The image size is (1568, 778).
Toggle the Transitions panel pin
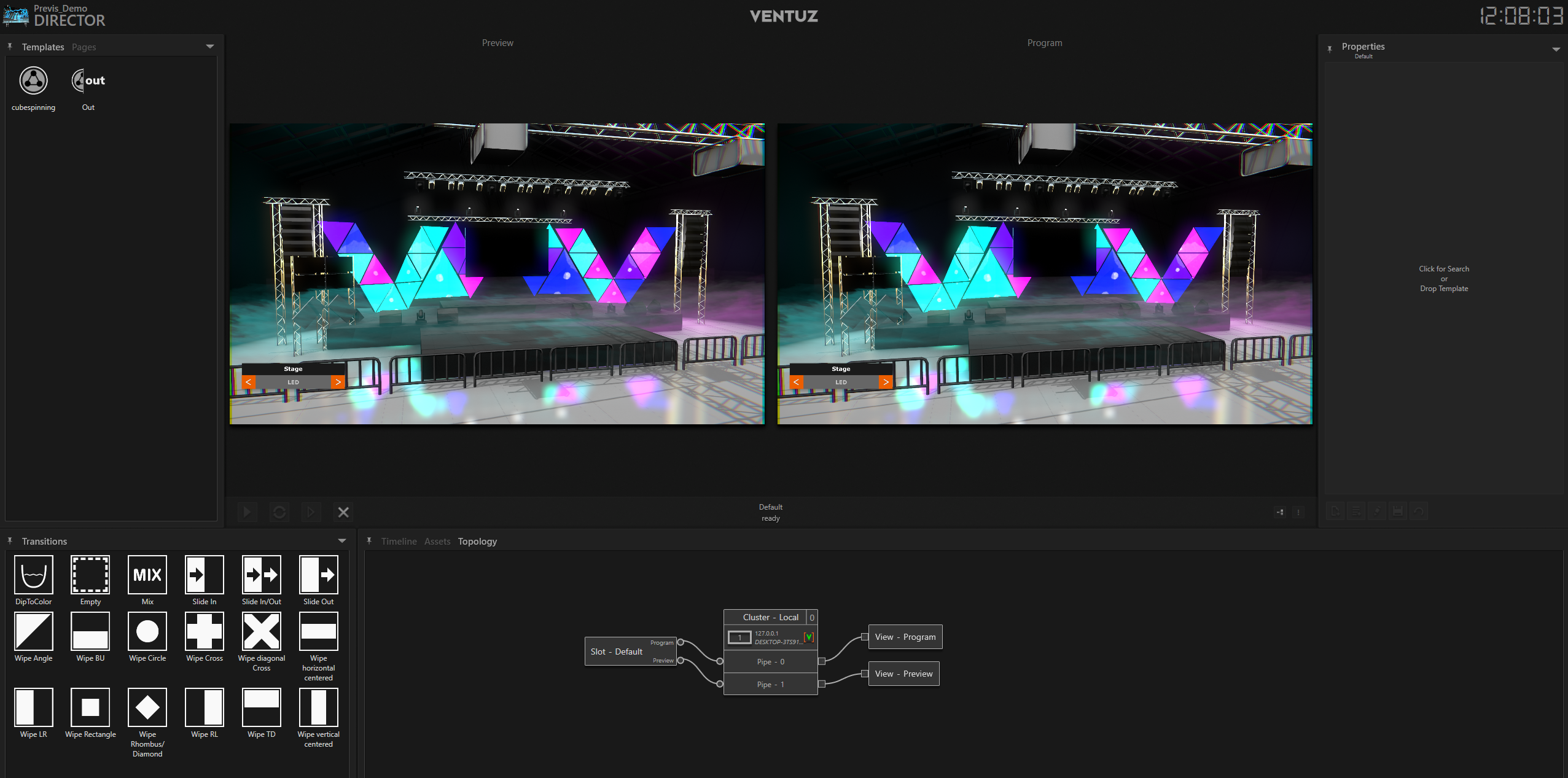click(10, 541)
